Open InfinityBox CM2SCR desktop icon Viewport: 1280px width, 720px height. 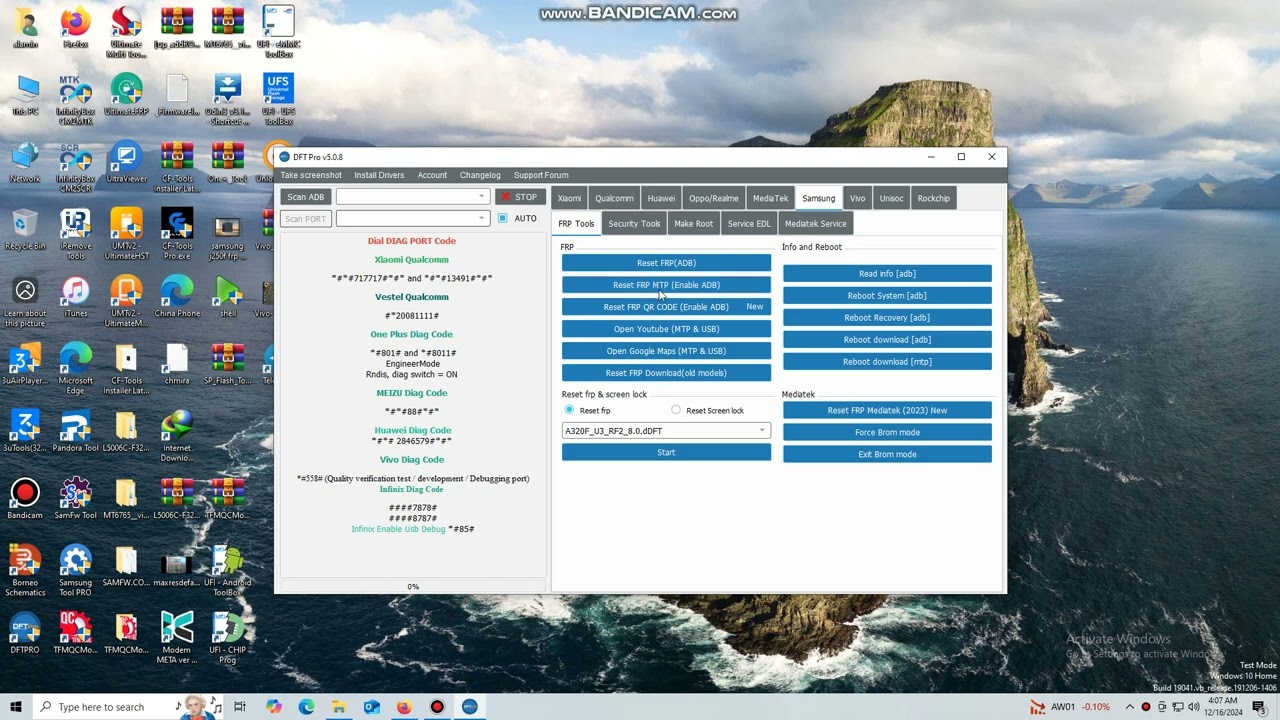coord(75,168)
